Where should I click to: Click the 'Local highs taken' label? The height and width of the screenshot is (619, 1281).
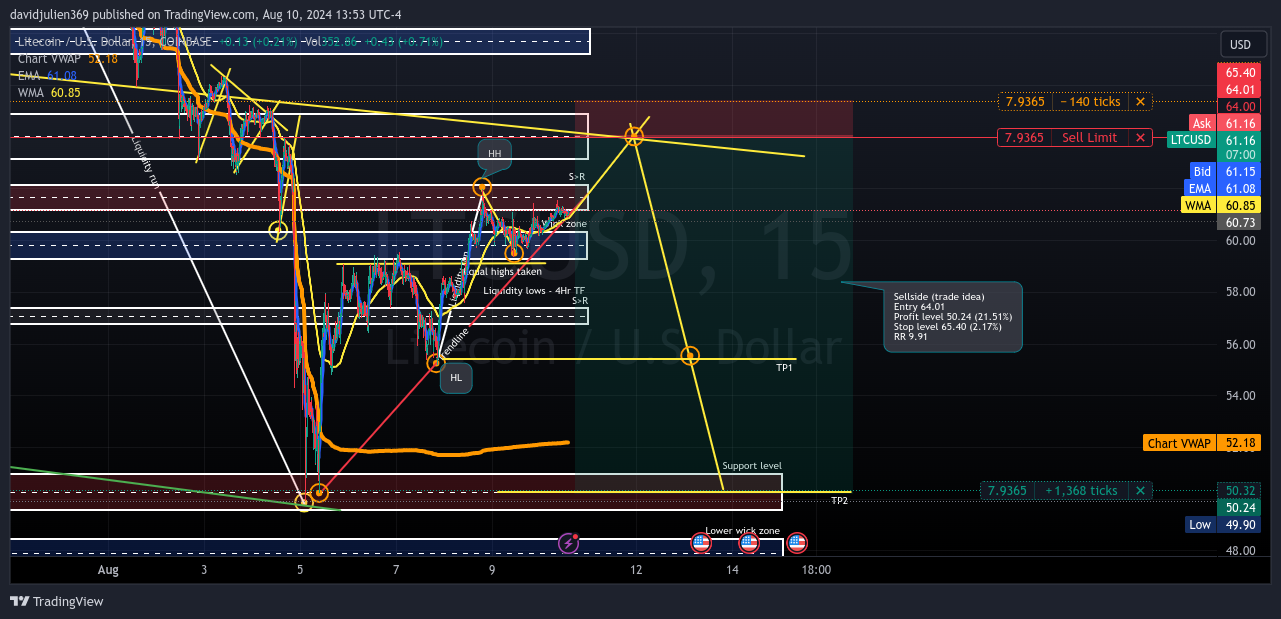pyautogui.click(x=503, y=271)
